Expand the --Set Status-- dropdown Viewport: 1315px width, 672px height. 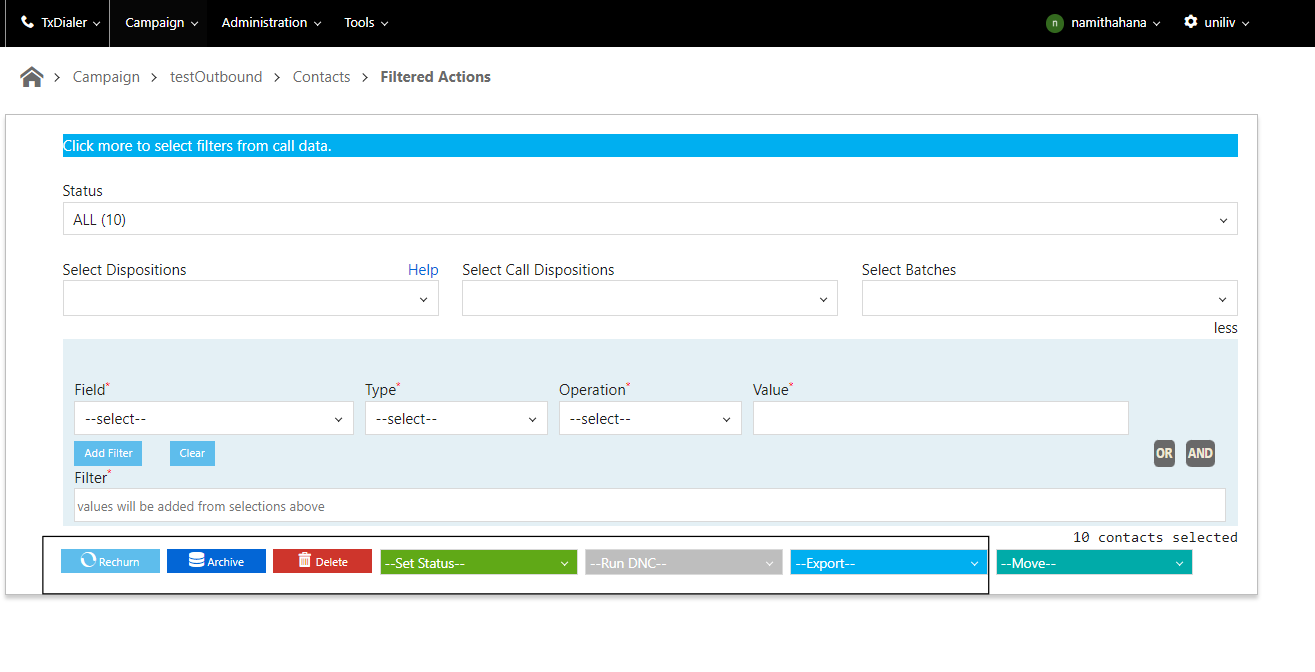[x=478, y=563]
